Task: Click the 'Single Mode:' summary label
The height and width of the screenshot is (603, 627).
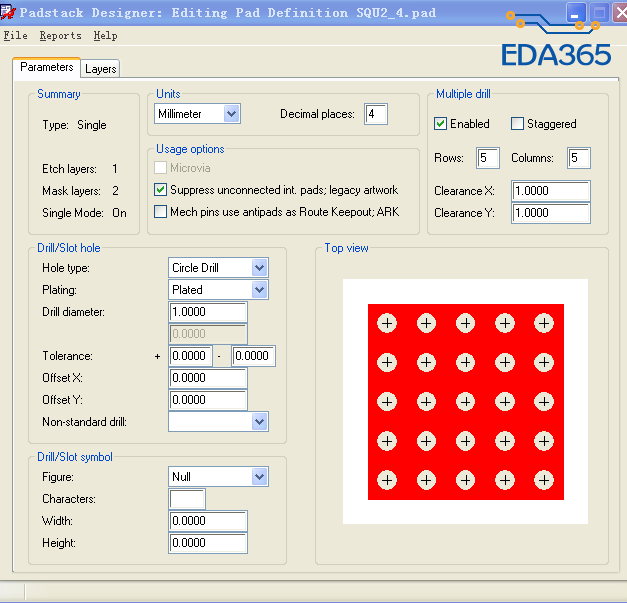Action: click(x=73, y=213)
